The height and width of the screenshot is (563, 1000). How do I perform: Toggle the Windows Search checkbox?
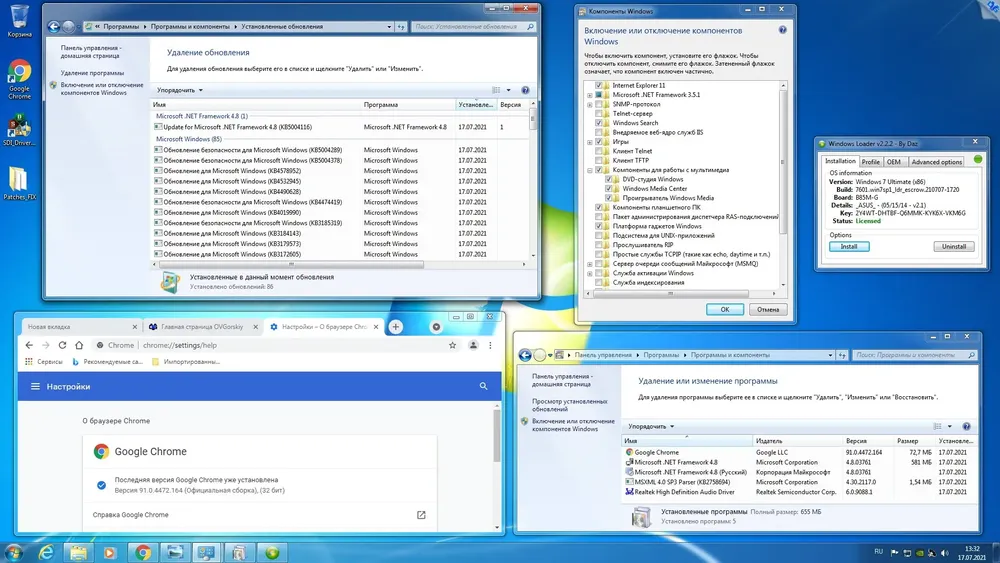[598, 123]
